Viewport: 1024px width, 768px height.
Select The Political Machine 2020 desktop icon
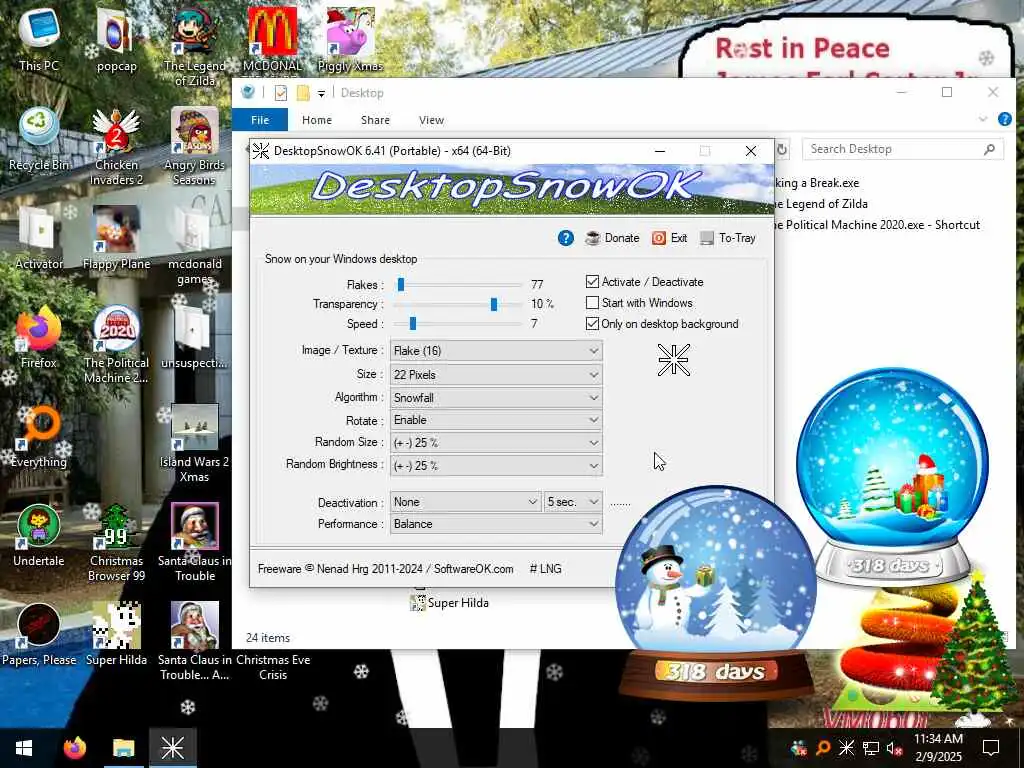pyautogui.click(x=116, y=343)
